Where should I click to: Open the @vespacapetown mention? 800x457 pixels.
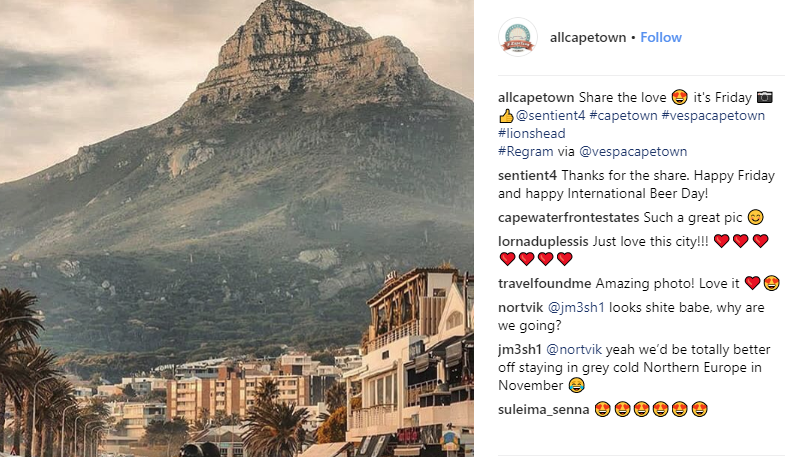[x=633, y=152]
